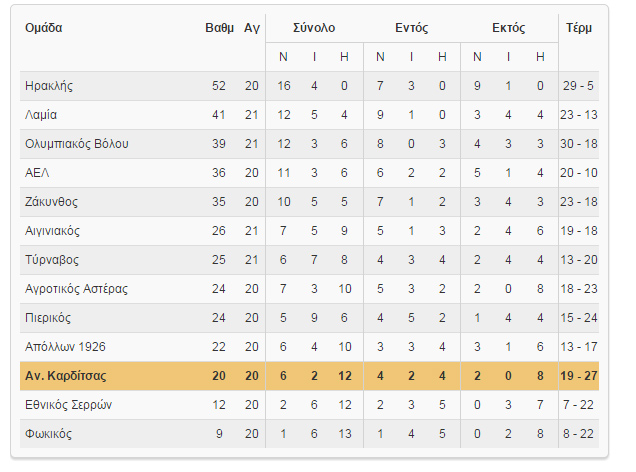The width and height of the screenshot is (636, 472).
Task: Click the Εθνικός Σερρών team name
Action: (x=68, y=405)
